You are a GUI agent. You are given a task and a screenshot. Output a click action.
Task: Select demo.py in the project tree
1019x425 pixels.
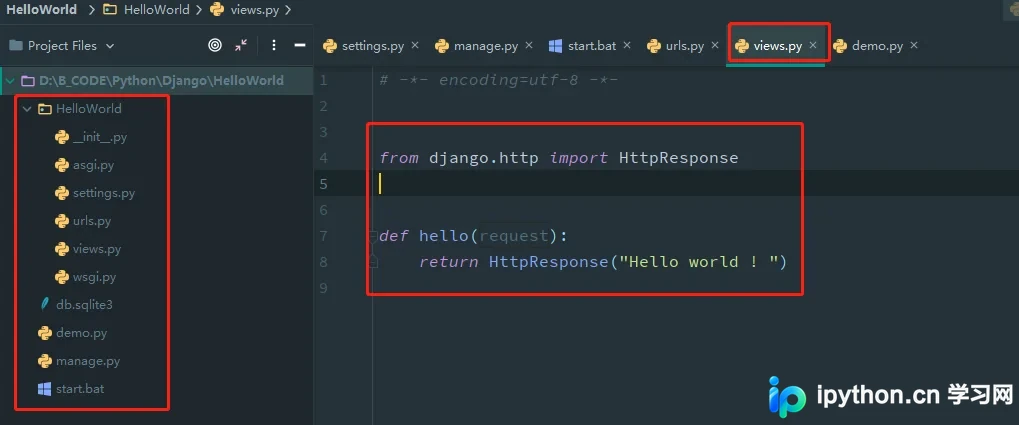[x=81, y=333]
